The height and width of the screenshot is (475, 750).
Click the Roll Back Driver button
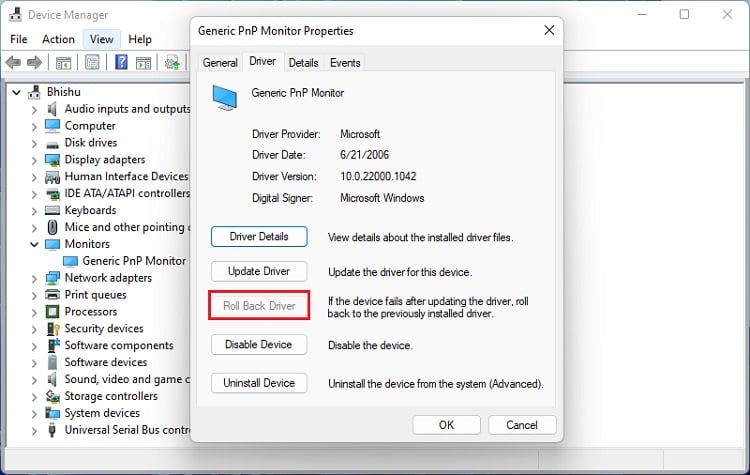[259, 306]
